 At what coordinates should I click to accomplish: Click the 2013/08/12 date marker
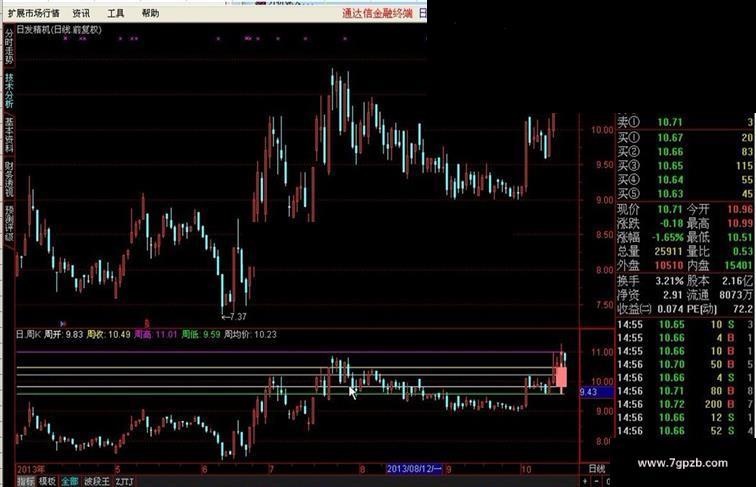414,469
